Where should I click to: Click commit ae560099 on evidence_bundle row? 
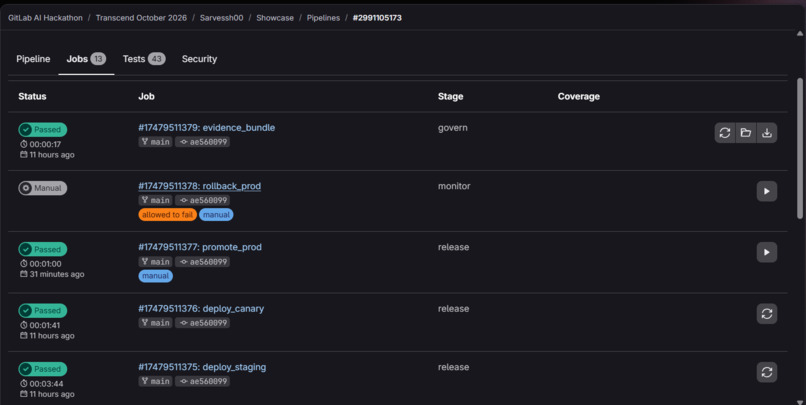point(203,142)
